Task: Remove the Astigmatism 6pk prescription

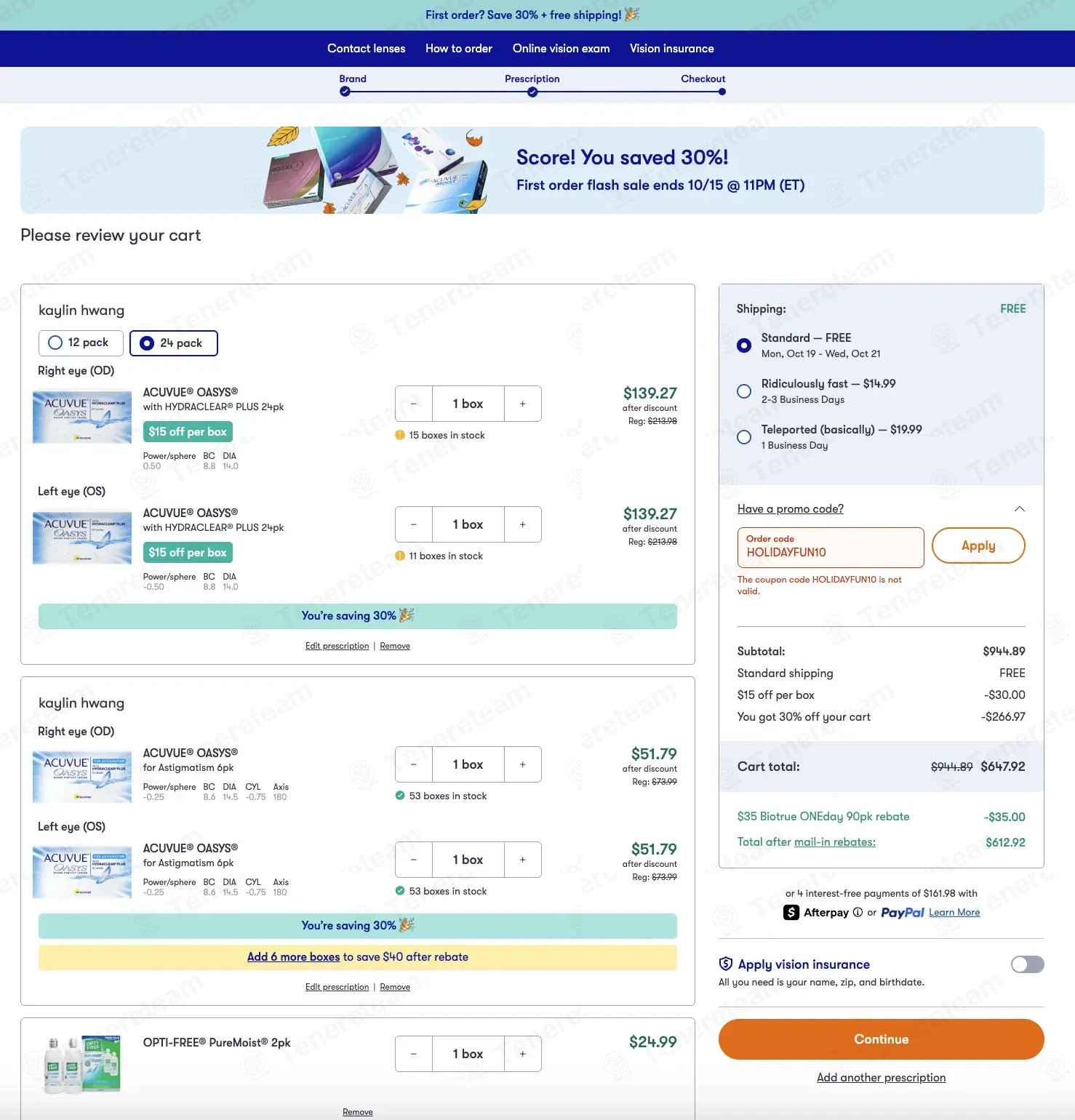Action: click(x=395, y=987)
